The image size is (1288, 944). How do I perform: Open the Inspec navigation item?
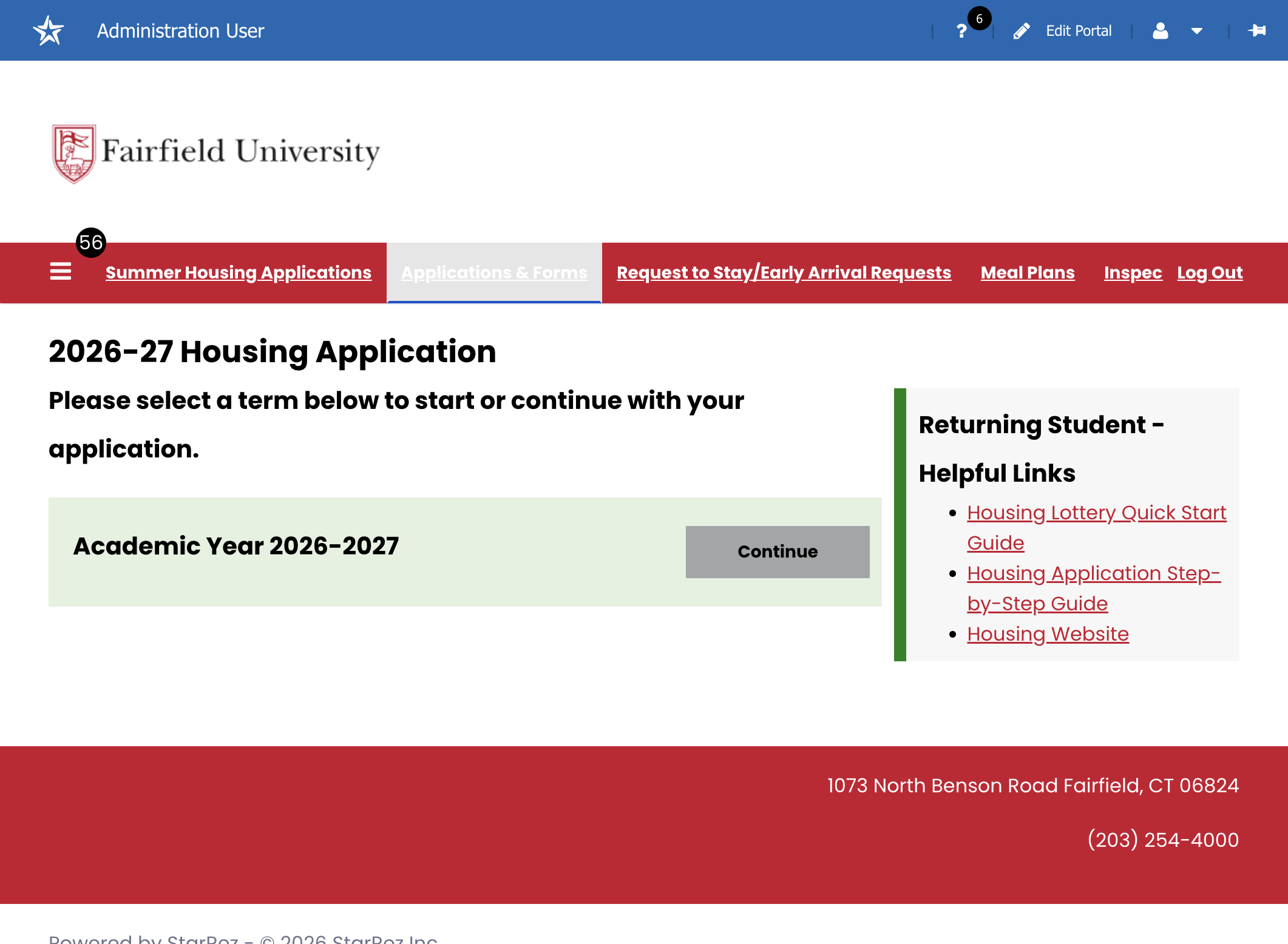click(x=1133, y=272)
